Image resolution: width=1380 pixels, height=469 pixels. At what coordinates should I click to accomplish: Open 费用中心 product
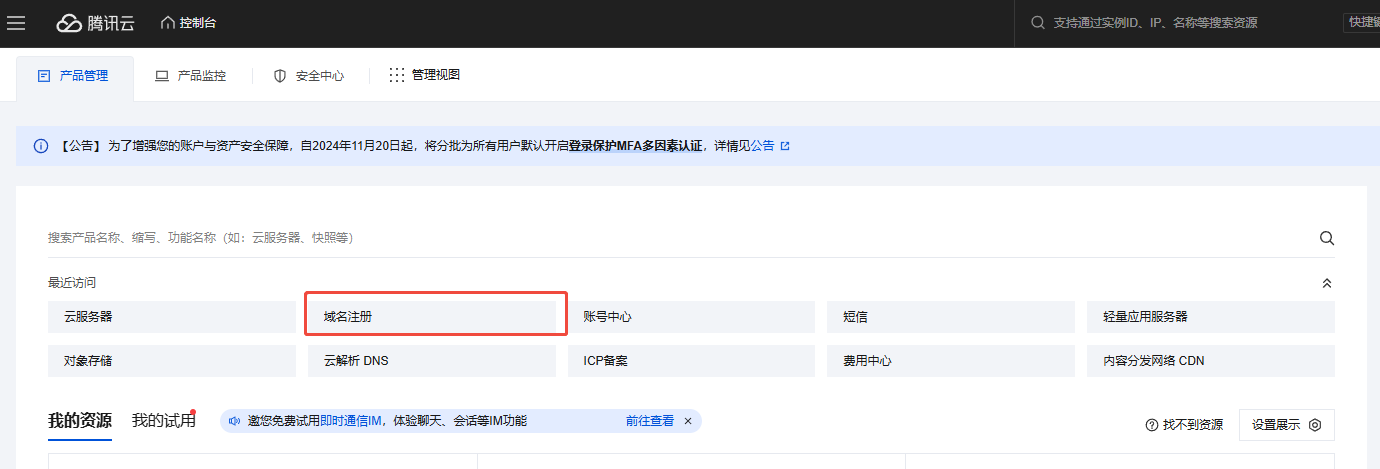pyautogui.click(x=951, y=361)
